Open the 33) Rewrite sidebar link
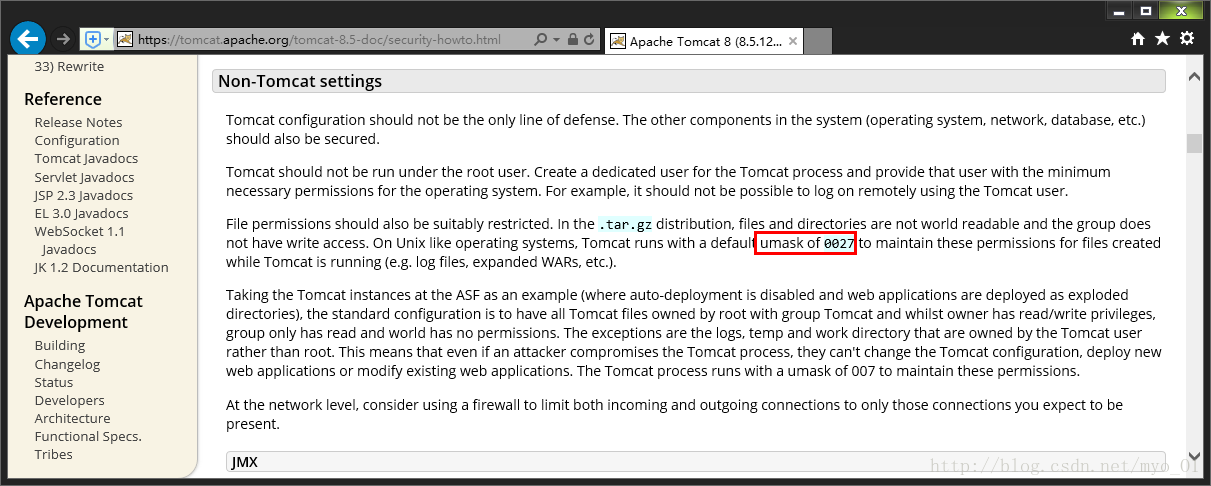 coord(69,66)
